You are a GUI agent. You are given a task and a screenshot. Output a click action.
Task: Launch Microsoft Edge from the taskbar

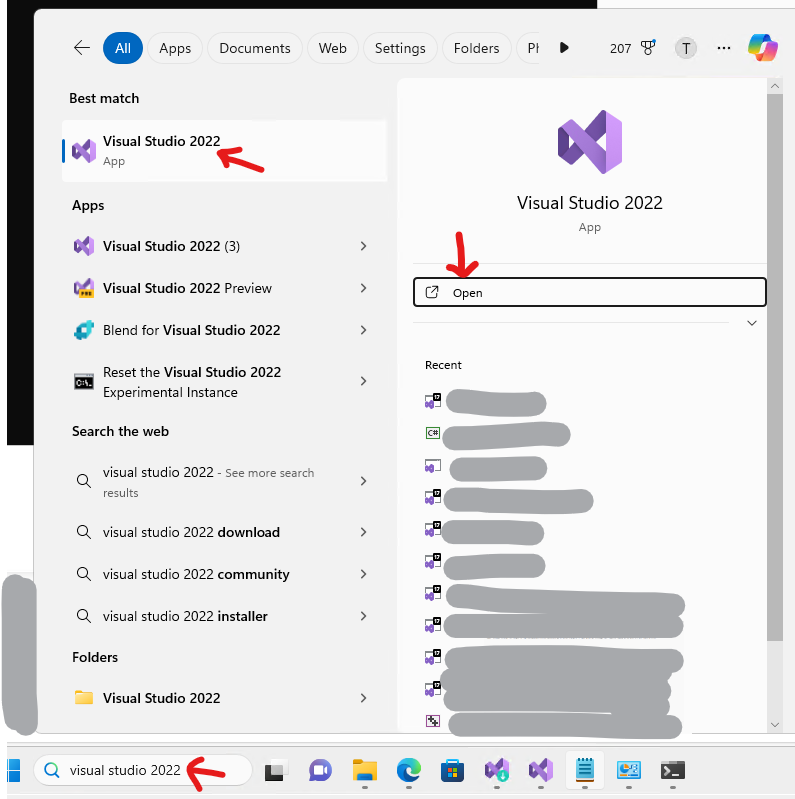pos(409,770)
